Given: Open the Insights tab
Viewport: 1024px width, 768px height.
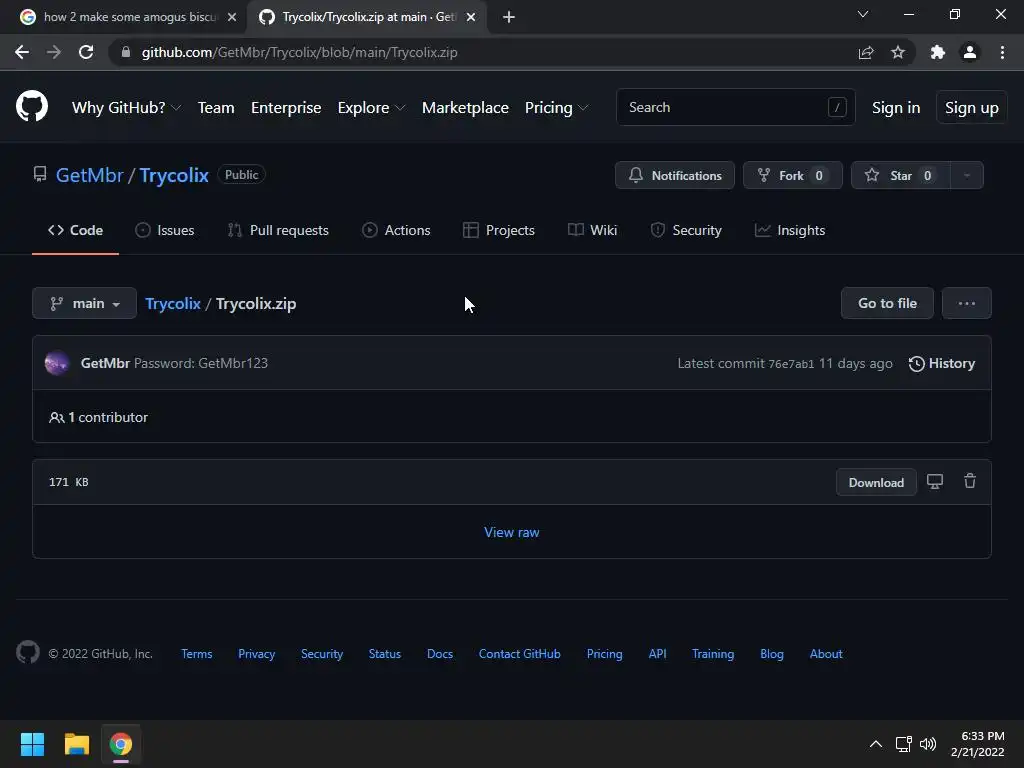Looking at the screenshot, I should click(x=790, y=230).
